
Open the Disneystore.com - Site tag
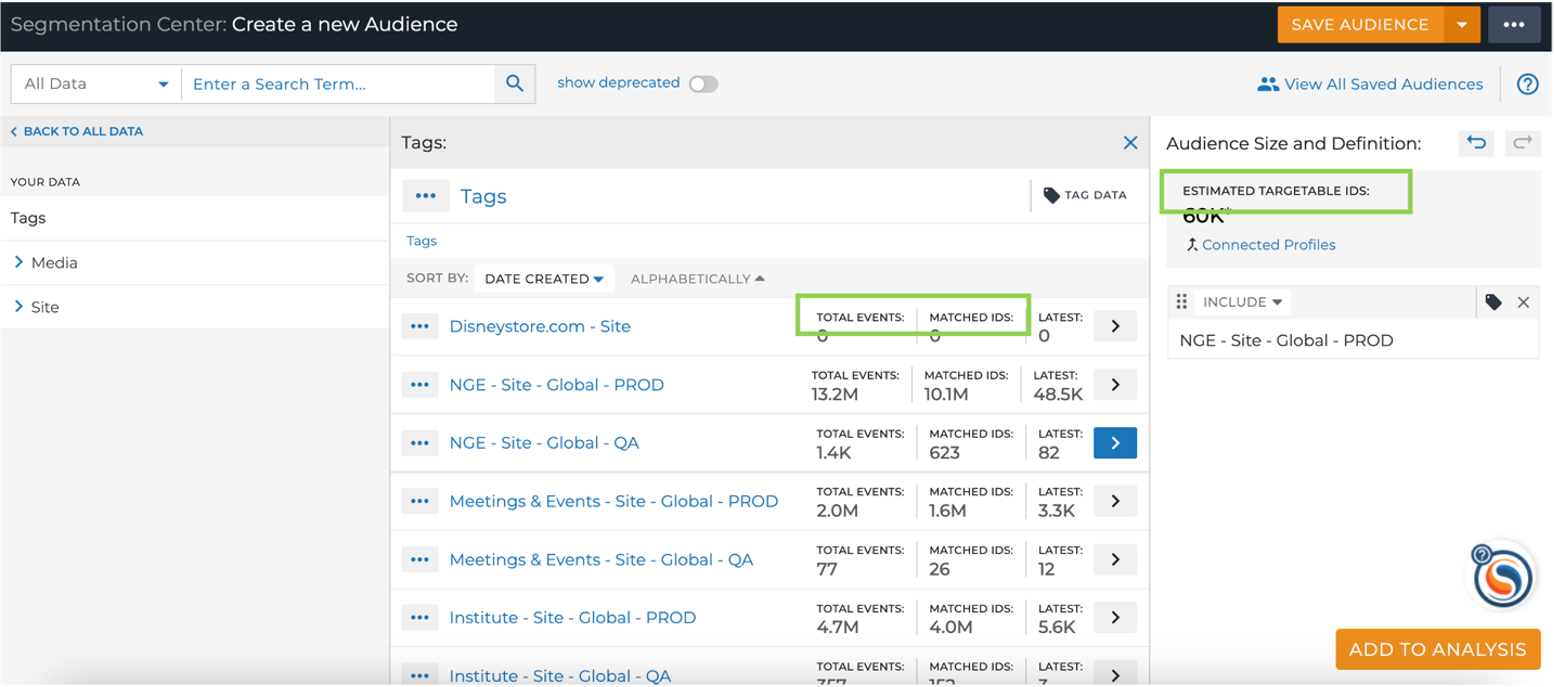point(540,326)
